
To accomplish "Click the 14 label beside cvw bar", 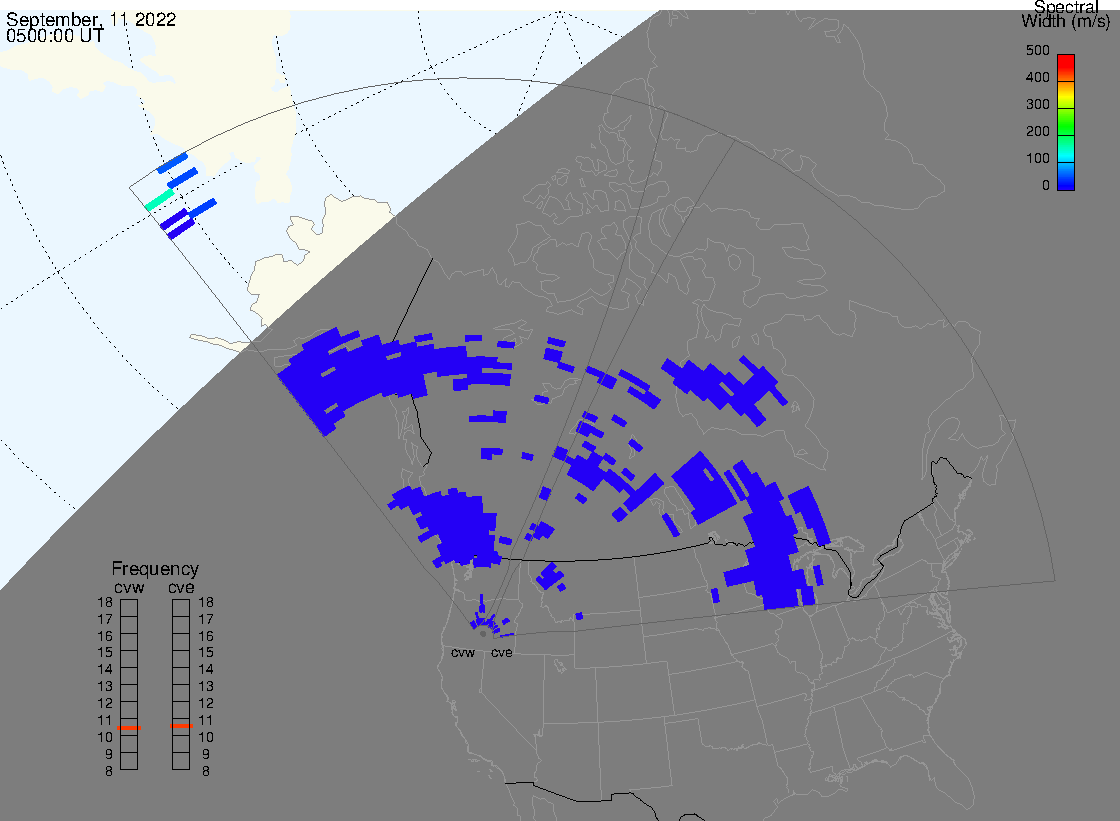I will [105, 670].
